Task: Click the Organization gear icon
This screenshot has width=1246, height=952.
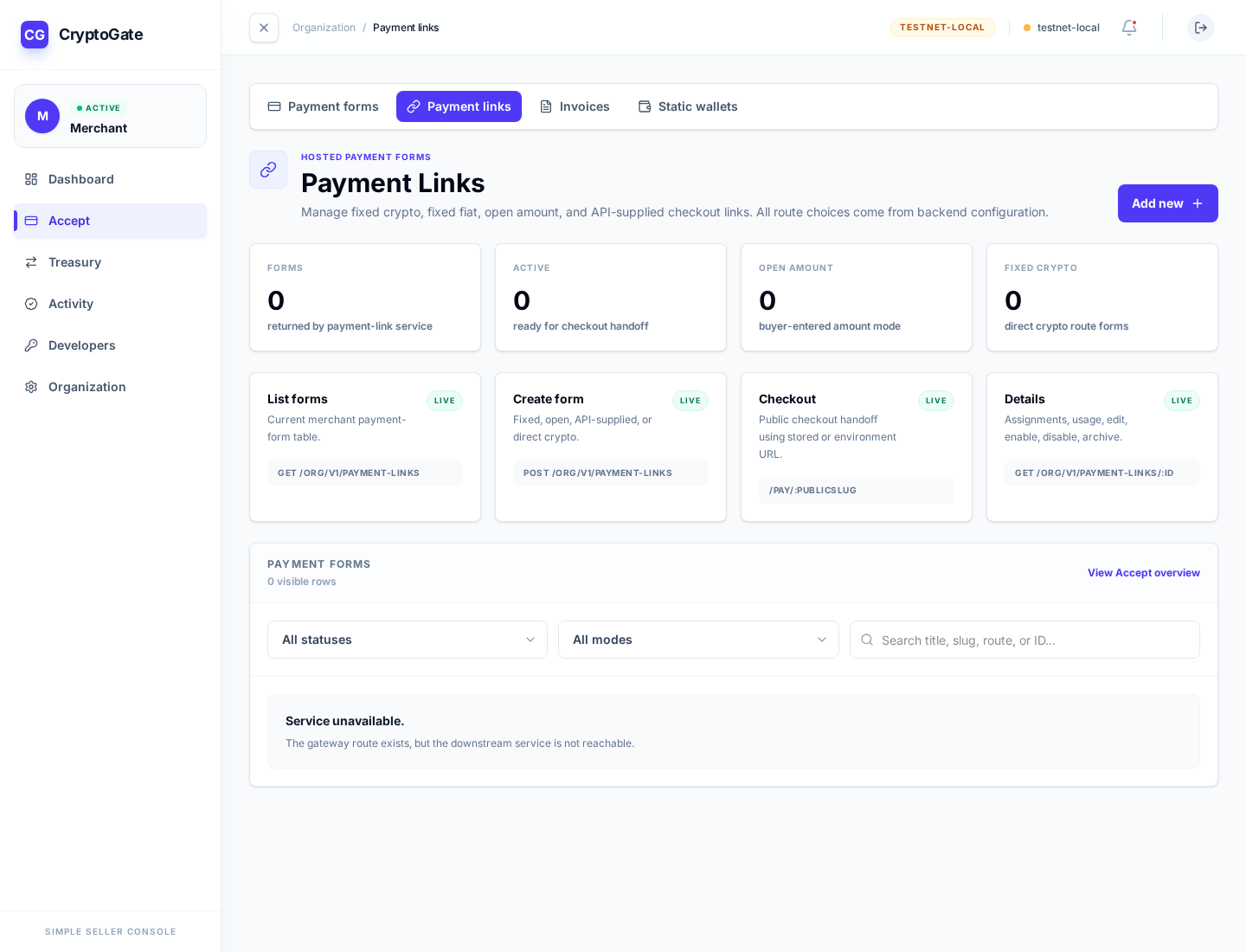Action: pos(31,387)
